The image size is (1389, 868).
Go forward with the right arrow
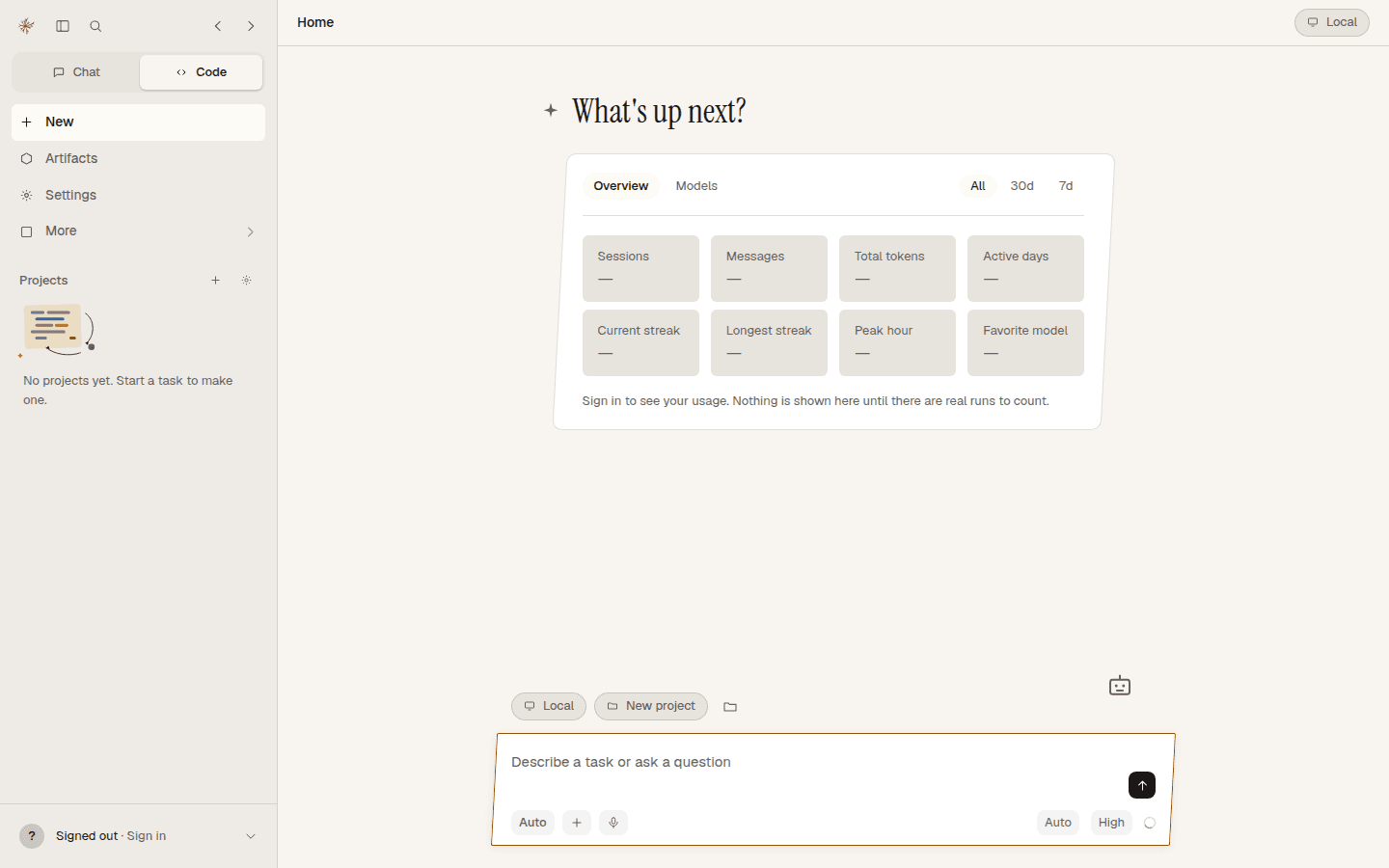tap(251, 26)
